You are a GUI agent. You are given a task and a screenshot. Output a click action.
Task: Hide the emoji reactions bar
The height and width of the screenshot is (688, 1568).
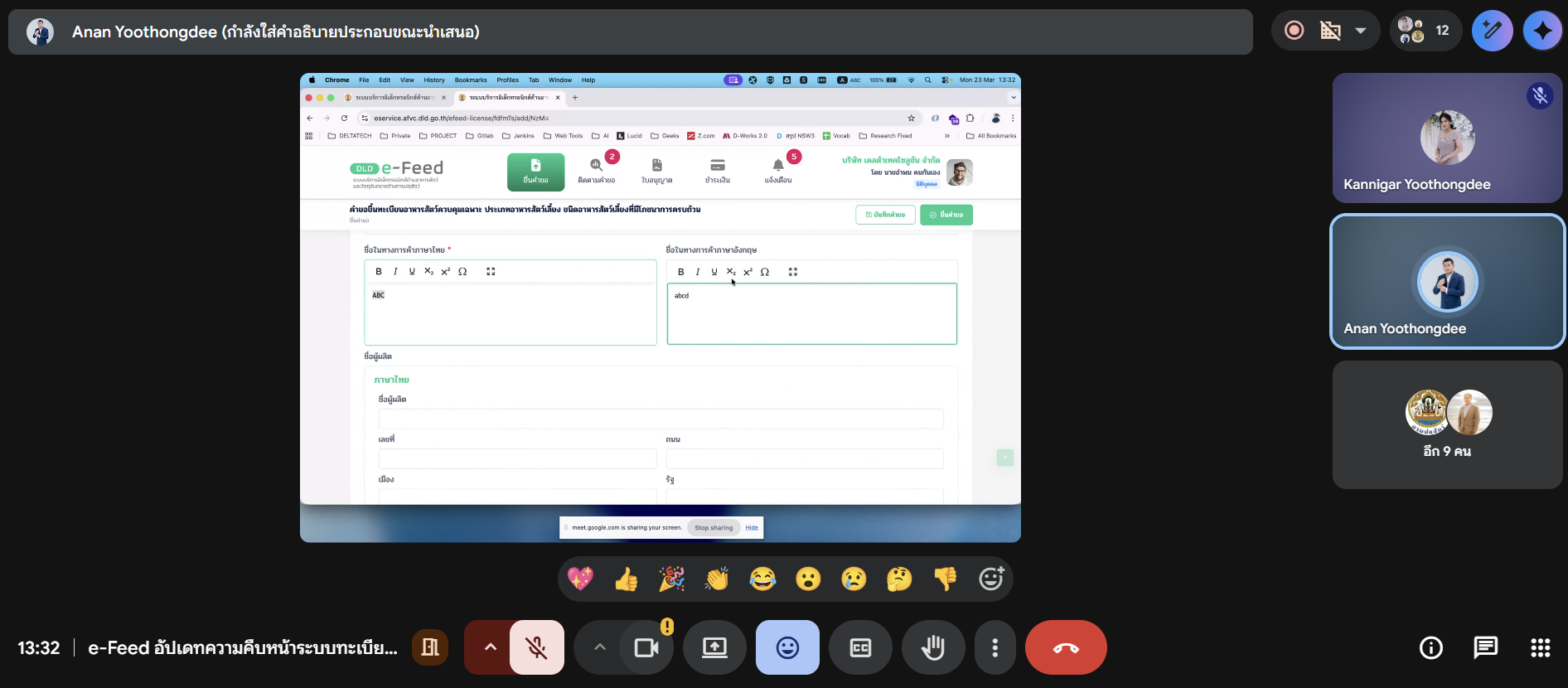pos(787,647)
